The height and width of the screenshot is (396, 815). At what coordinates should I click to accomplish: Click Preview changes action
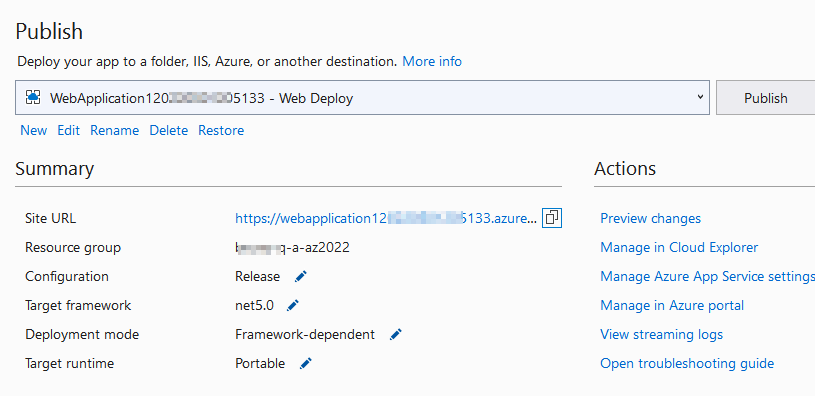650,218
